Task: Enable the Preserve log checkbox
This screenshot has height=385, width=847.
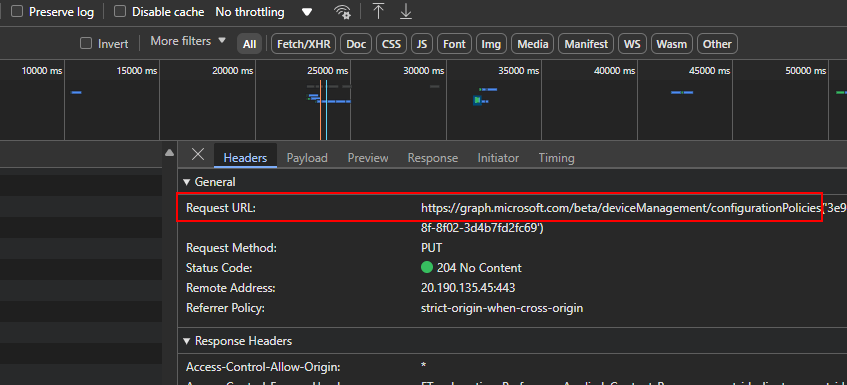Action: (17, 12)
